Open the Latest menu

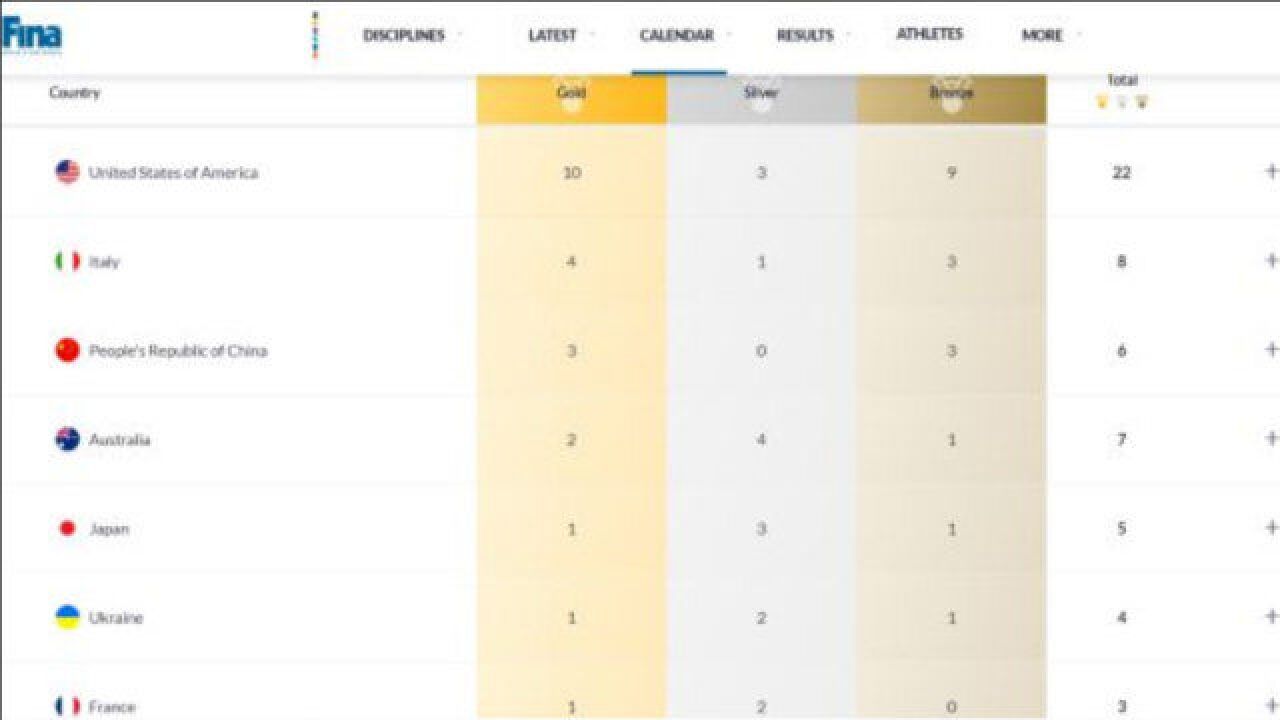pos(552,35)
